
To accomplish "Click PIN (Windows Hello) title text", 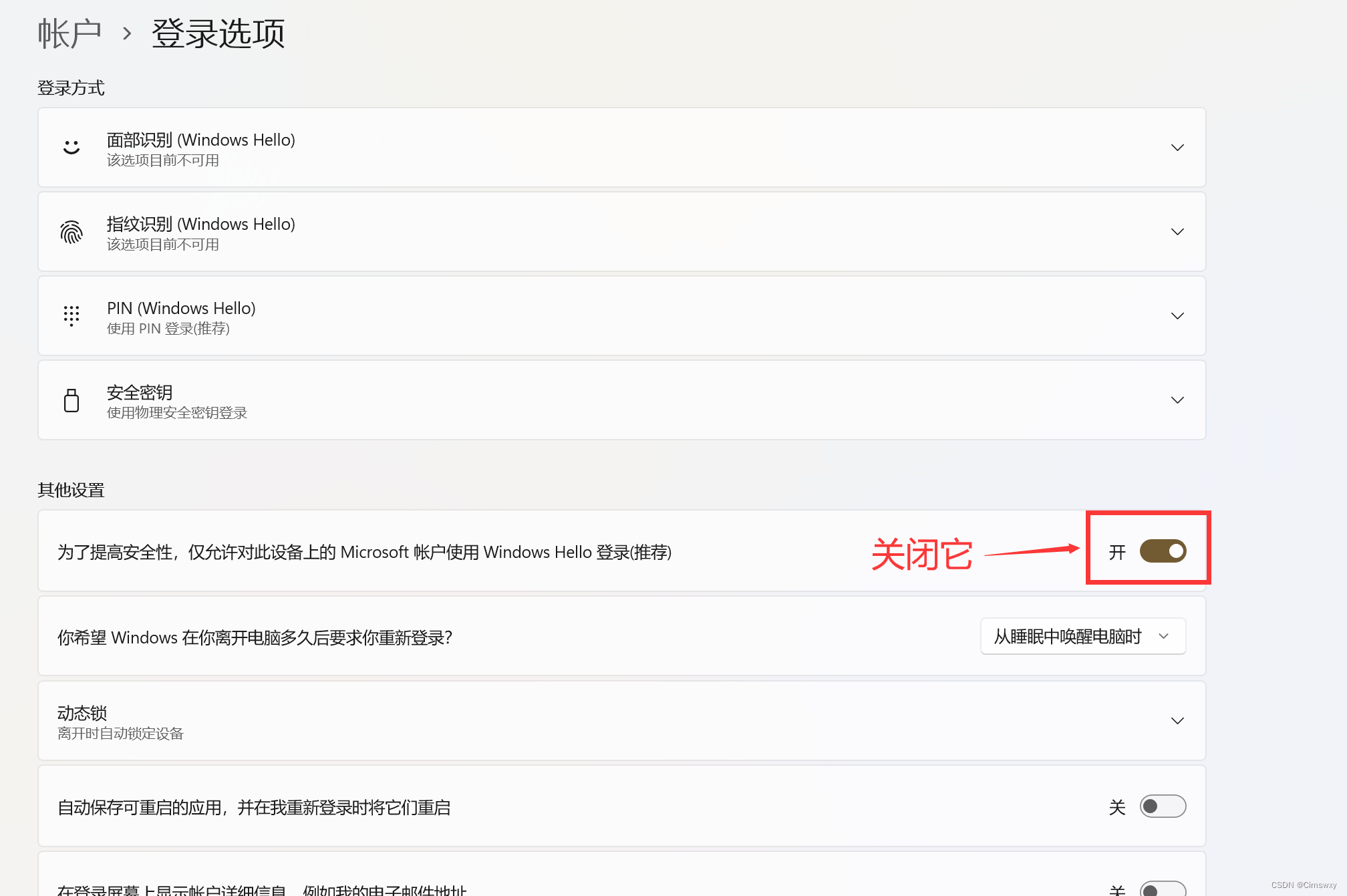I will coord(181,308).
